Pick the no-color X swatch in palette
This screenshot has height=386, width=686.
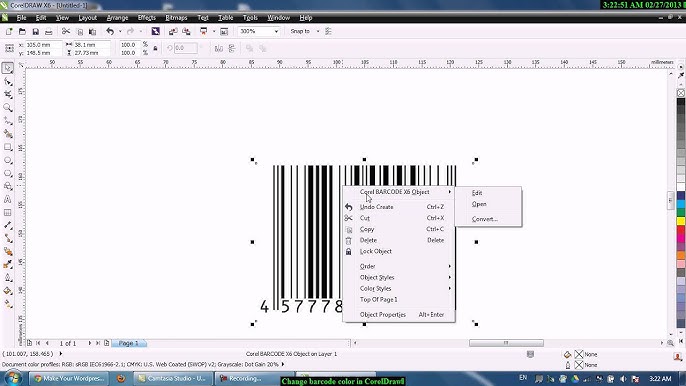(681, 93)
